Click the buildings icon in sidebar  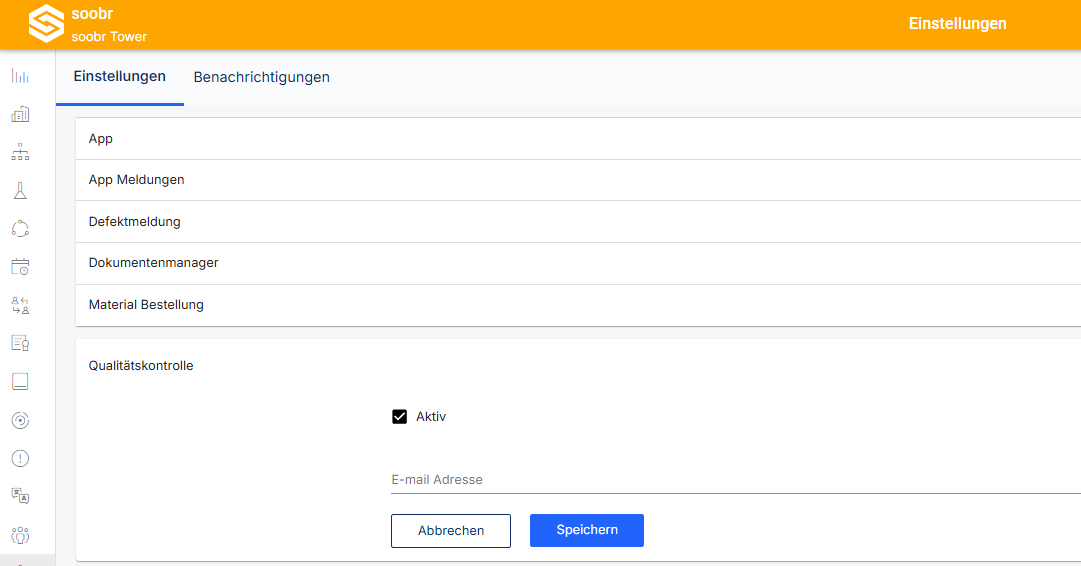20,114
